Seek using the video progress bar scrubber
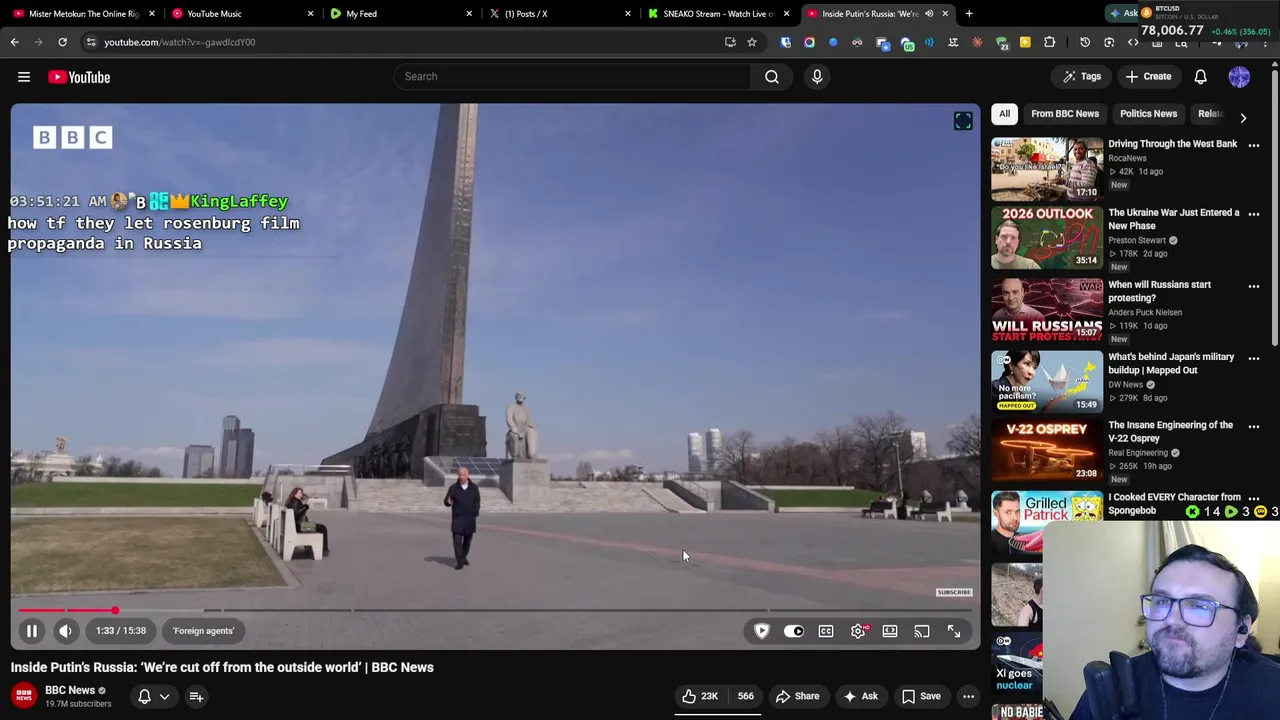Viewport: 1280px width, 720px height. click(115, 610)
